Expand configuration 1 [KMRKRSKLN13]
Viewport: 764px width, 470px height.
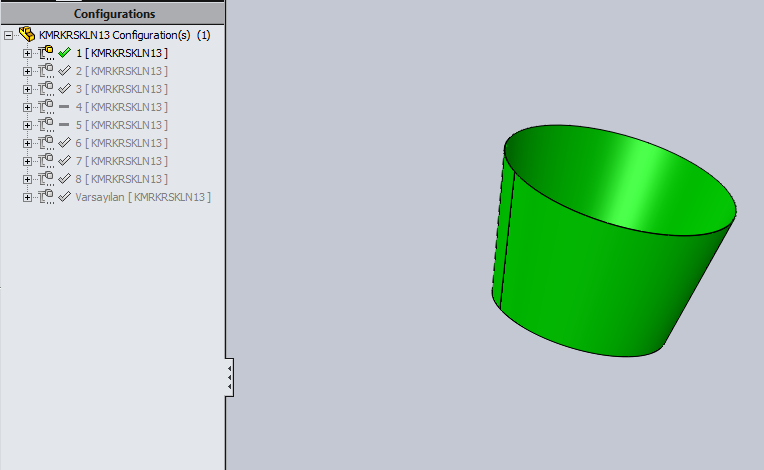pyautogui.click(x=27, y=53)
